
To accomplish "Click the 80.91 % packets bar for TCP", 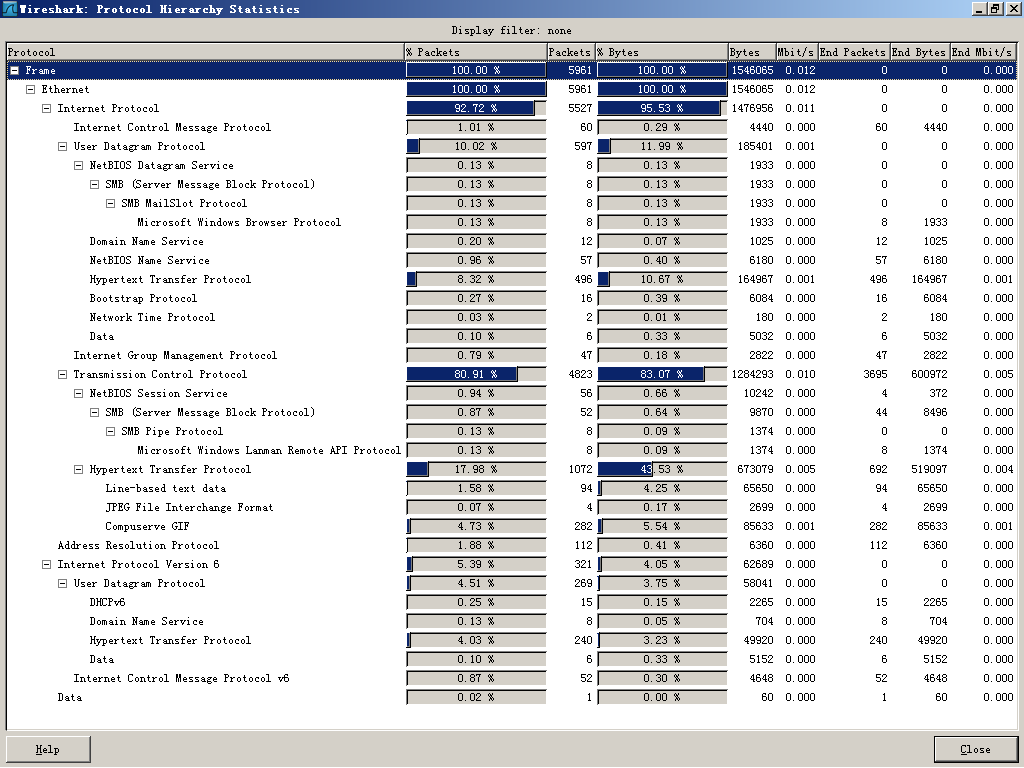I will pos(476,374).
